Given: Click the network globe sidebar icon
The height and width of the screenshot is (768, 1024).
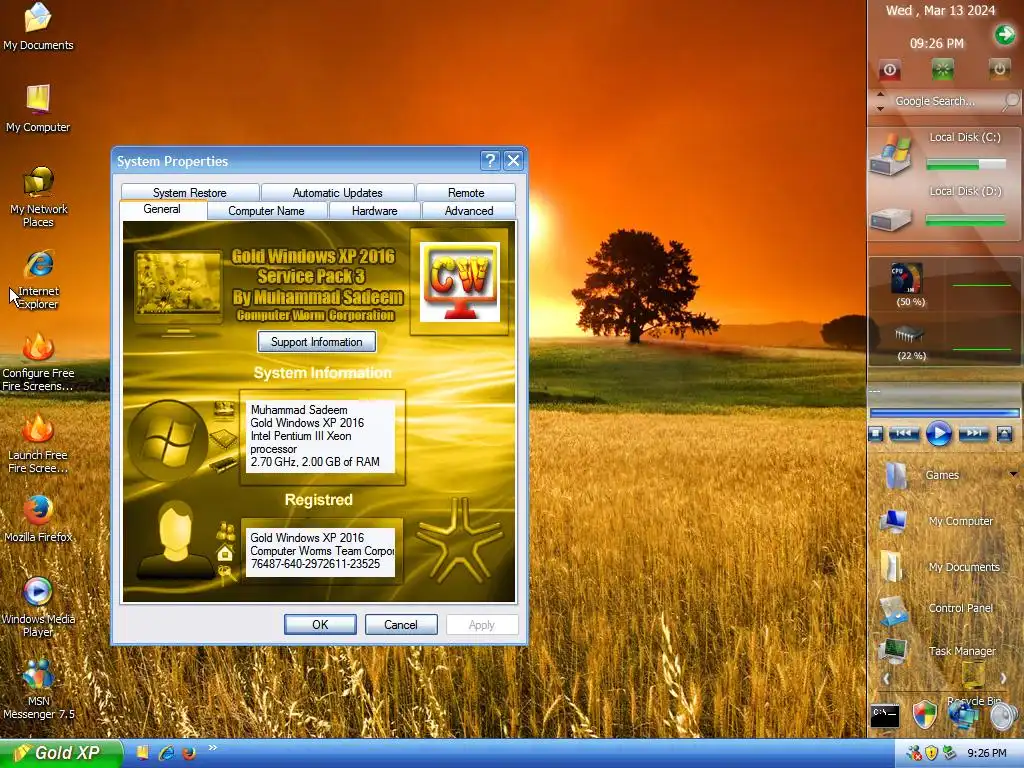Looking at the screenshot, I should [x=963, y=714].
